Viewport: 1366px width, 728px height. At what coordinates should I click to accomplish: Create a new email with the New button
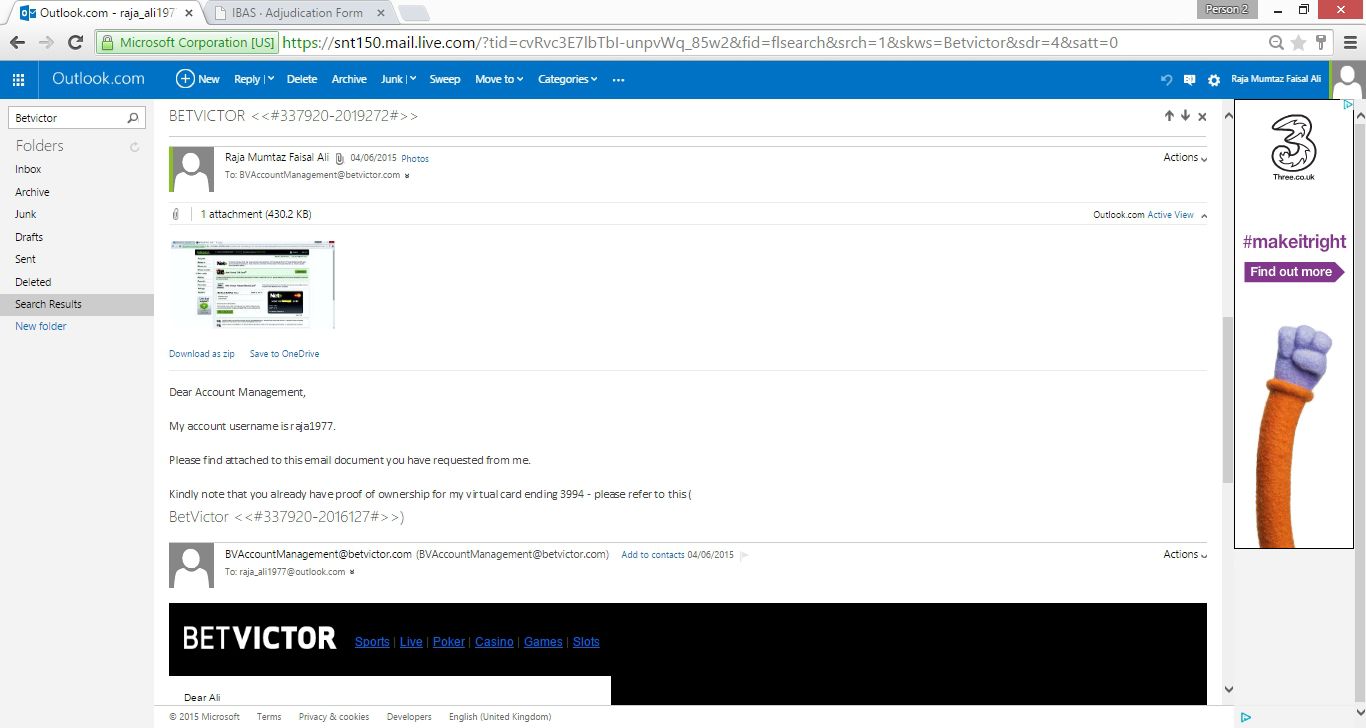(198, 79)
